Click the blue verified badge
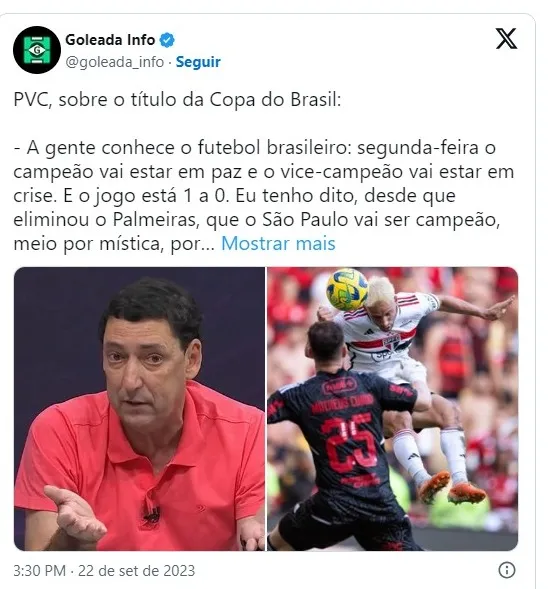548x589 pixels. (x=167, y=40)
